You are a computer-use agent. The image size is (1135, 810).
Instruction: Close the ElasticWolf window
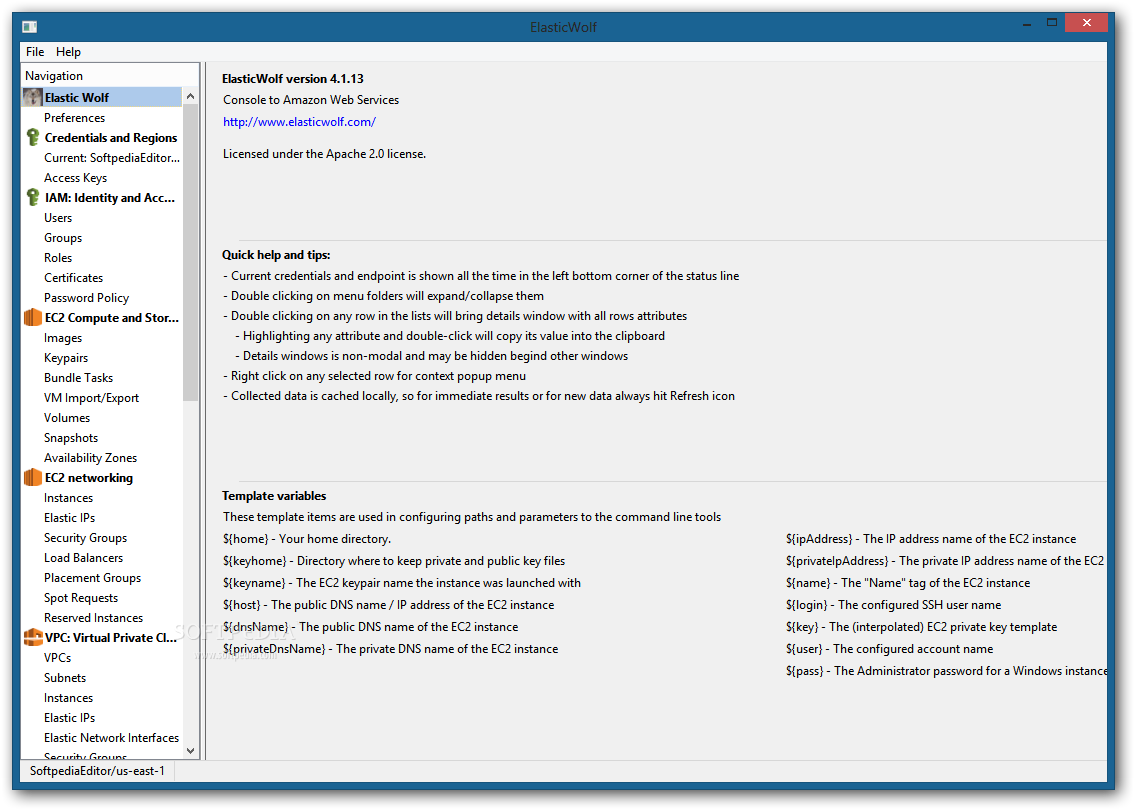[1087, 23]
